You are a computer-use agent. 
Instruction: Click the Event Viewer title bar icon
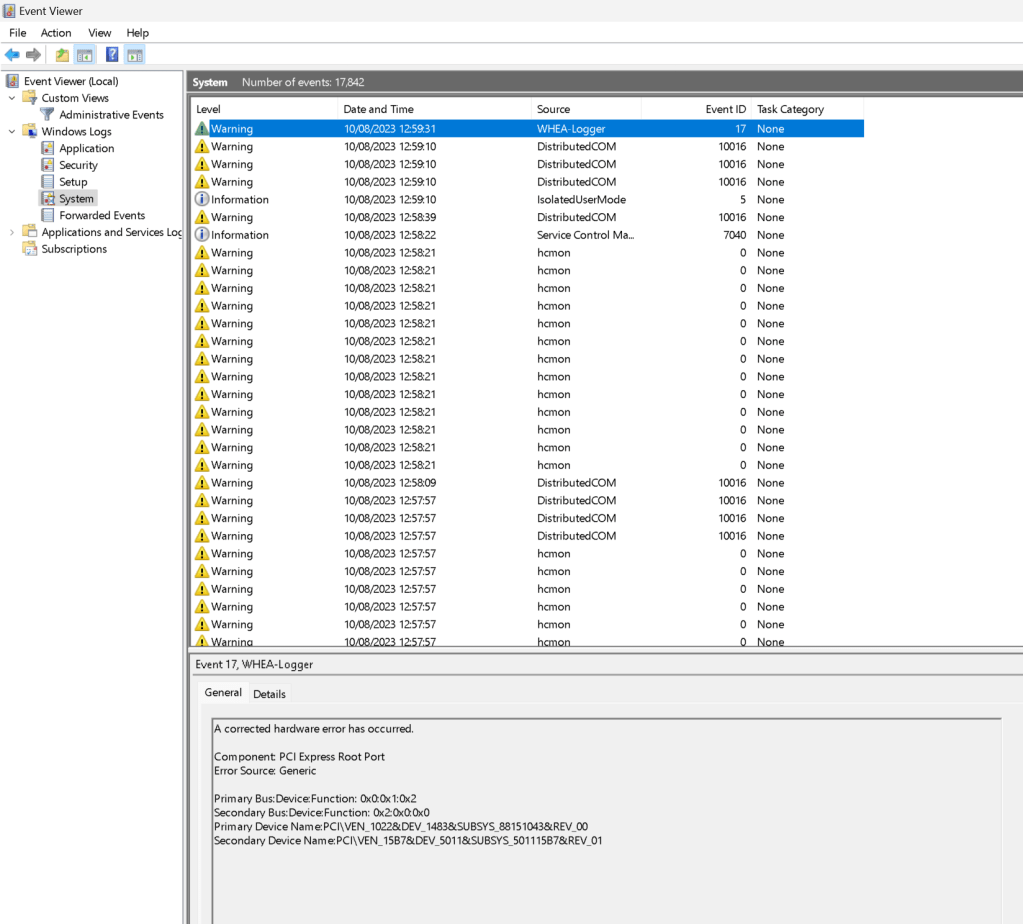[9, 11]
